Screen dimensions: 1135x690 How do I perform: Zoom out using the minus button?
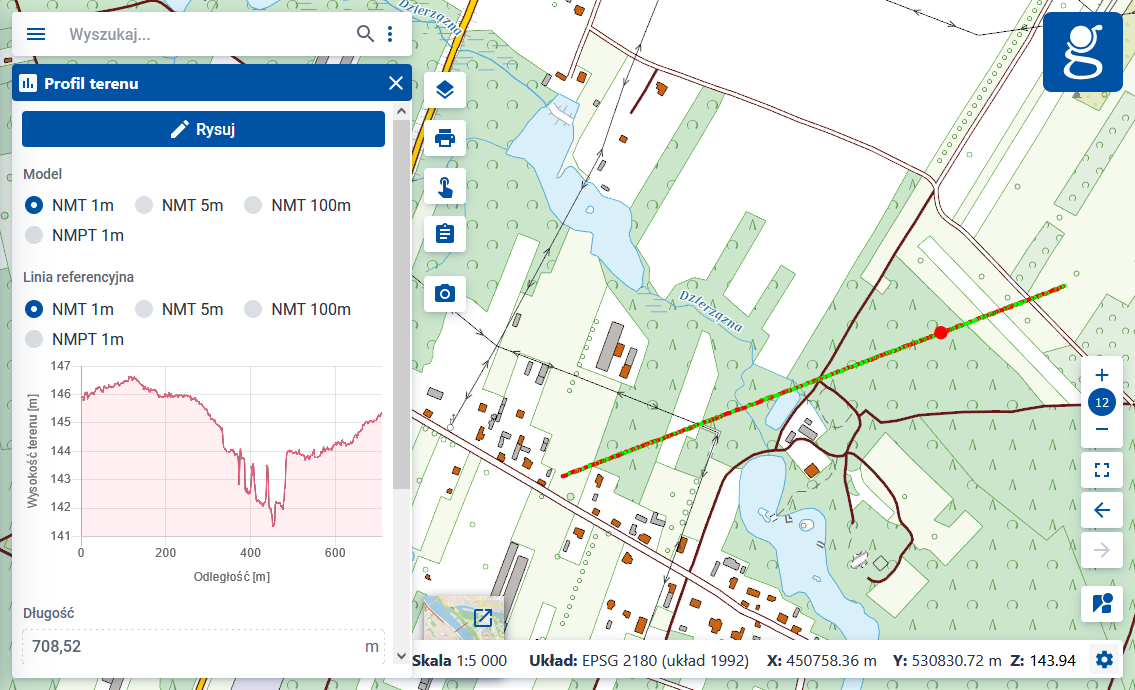point(1102,430)
